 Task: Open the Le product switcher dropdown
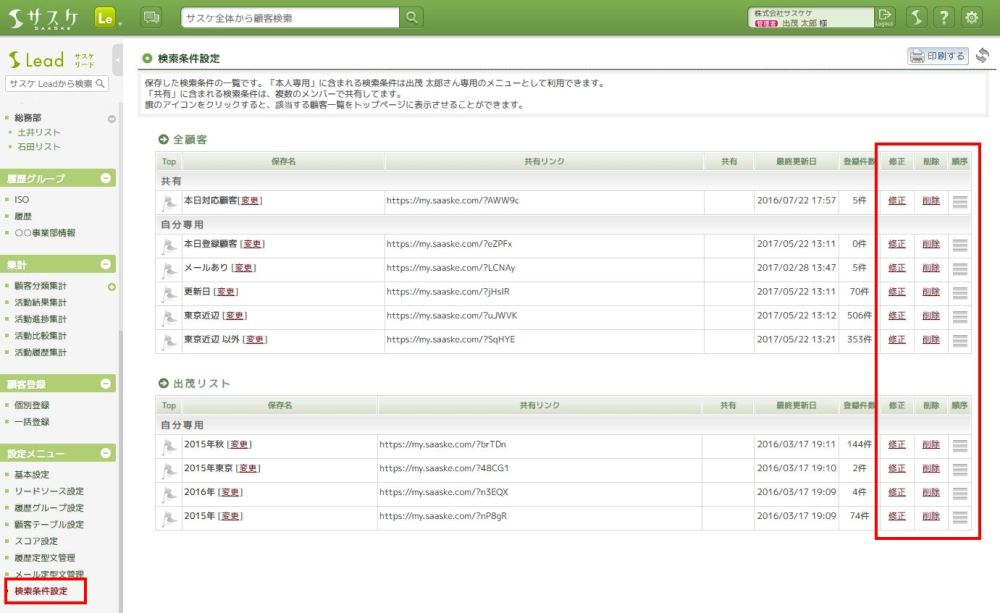coord(107,17)
